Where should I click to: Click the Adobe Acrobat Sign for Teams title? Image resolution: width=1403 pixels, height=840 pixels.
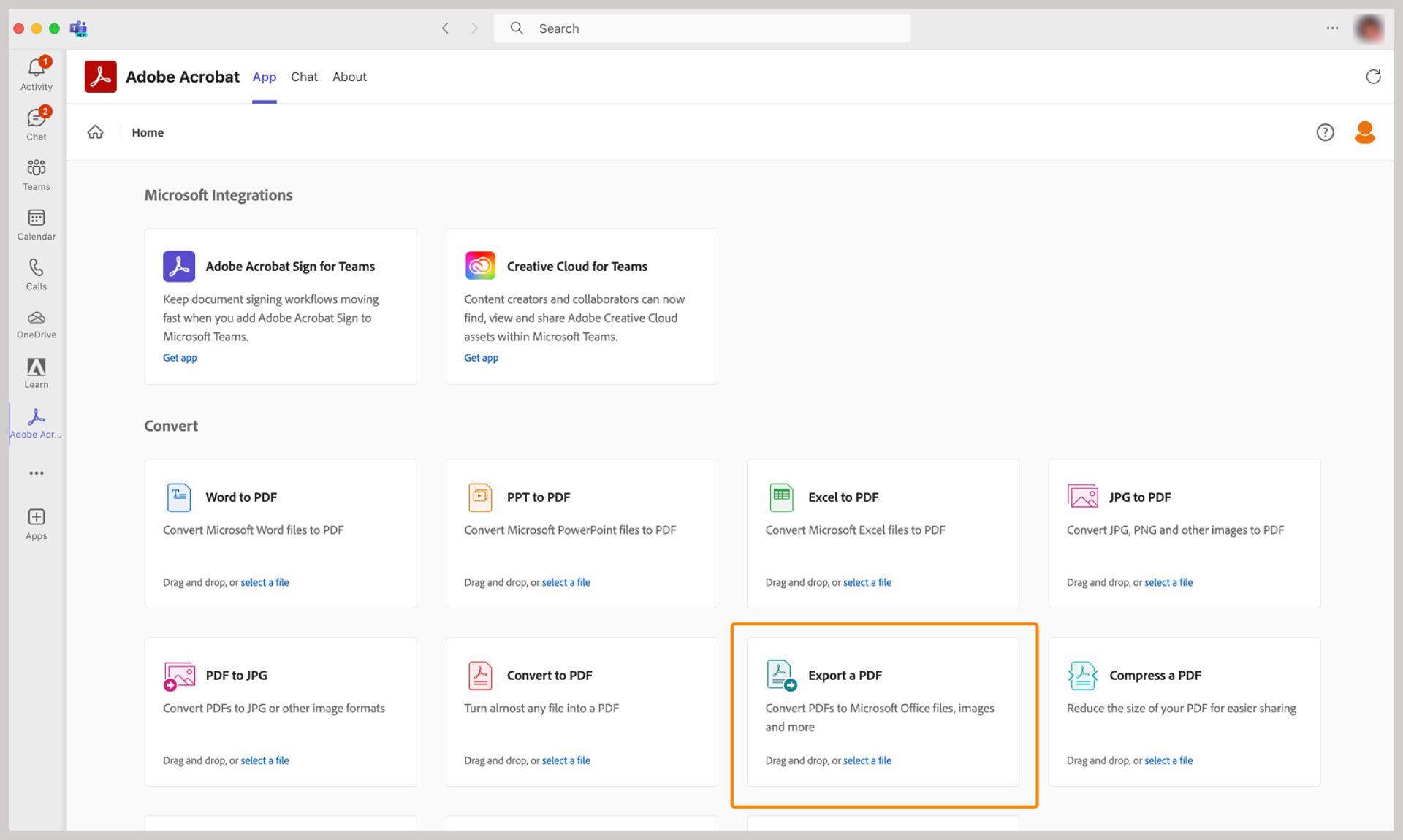tap(290, 267)
